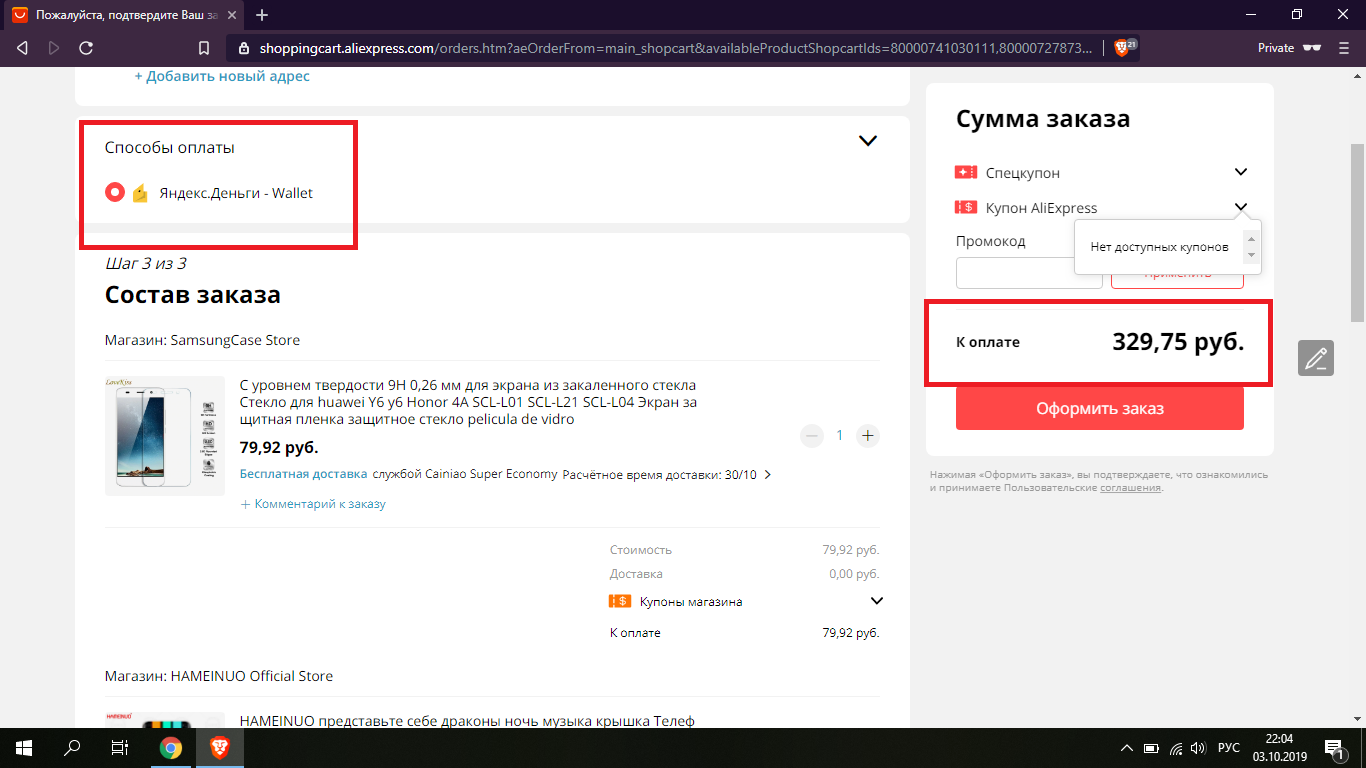Viewport: 1366px width, 768px height.
Task: Click Бесплатная доставка link
Action: coord(304,474)
